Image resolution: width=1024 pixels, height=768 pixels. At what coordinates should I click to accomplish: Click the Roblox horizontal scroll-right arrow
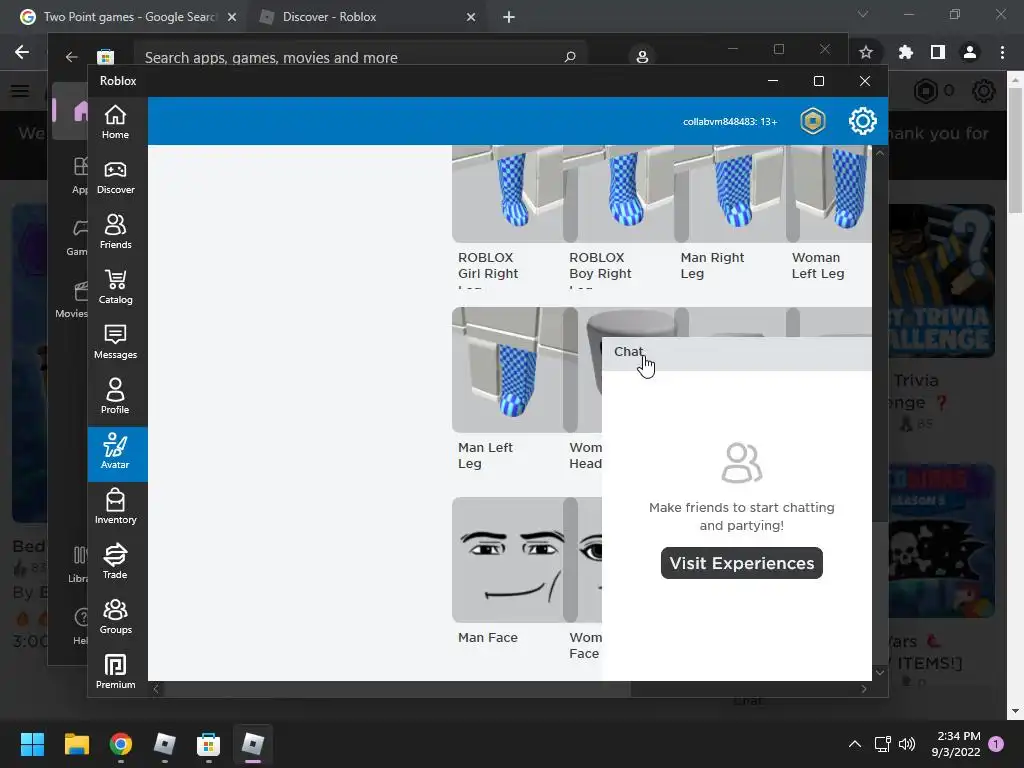(x=864, y=689)
